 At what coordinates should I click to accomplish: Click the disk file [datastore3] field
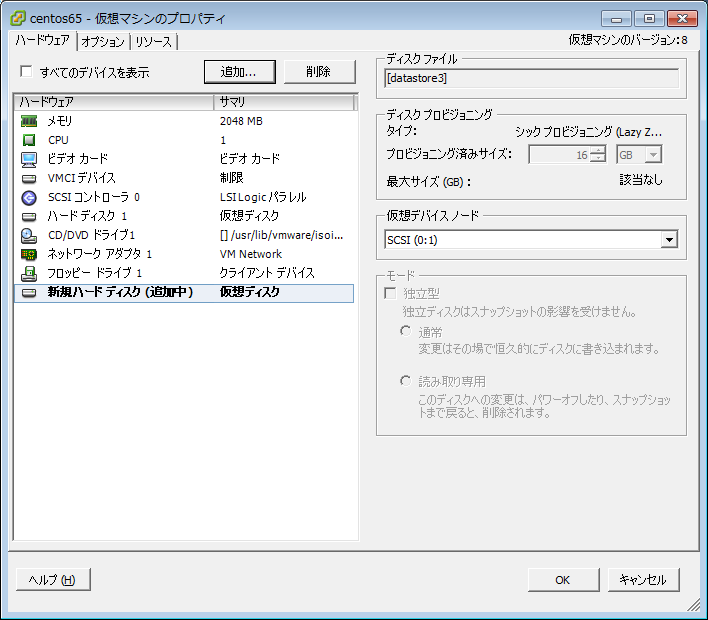(x=531, y=78)
